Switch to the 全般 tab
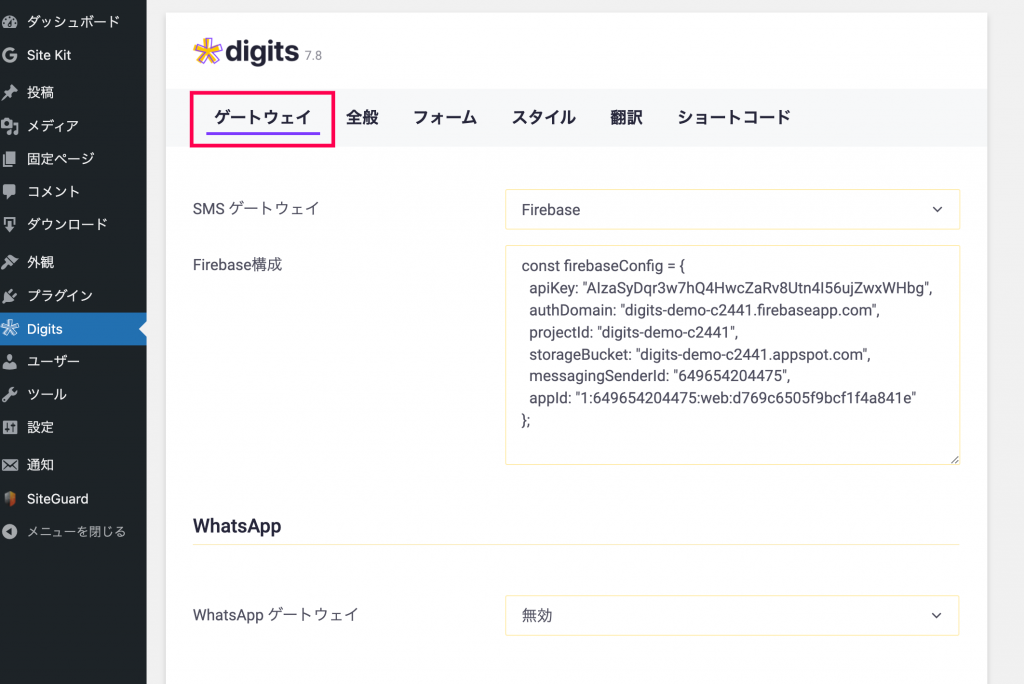Viewport: 1024px width, 684px height. point(362,118)
